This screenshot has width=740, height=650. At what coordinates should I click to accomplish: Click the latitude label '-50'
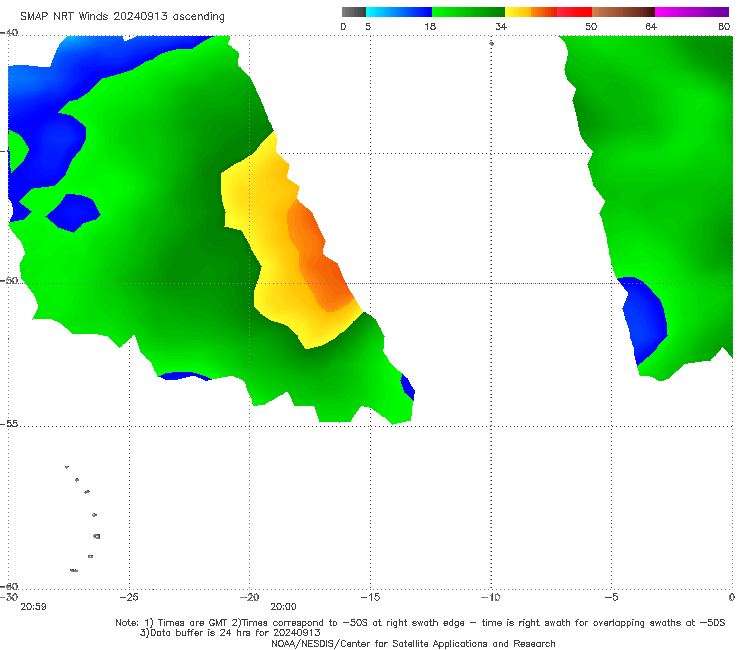pos(9,280)
